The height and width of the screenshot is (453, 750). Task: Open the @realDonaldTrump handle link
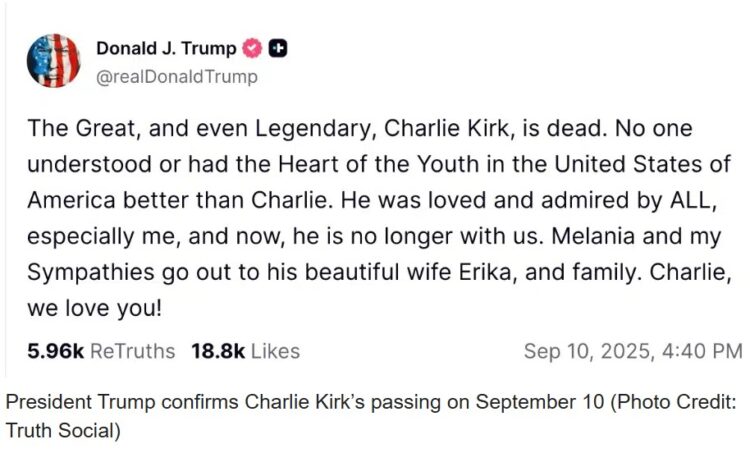point(176,76)
